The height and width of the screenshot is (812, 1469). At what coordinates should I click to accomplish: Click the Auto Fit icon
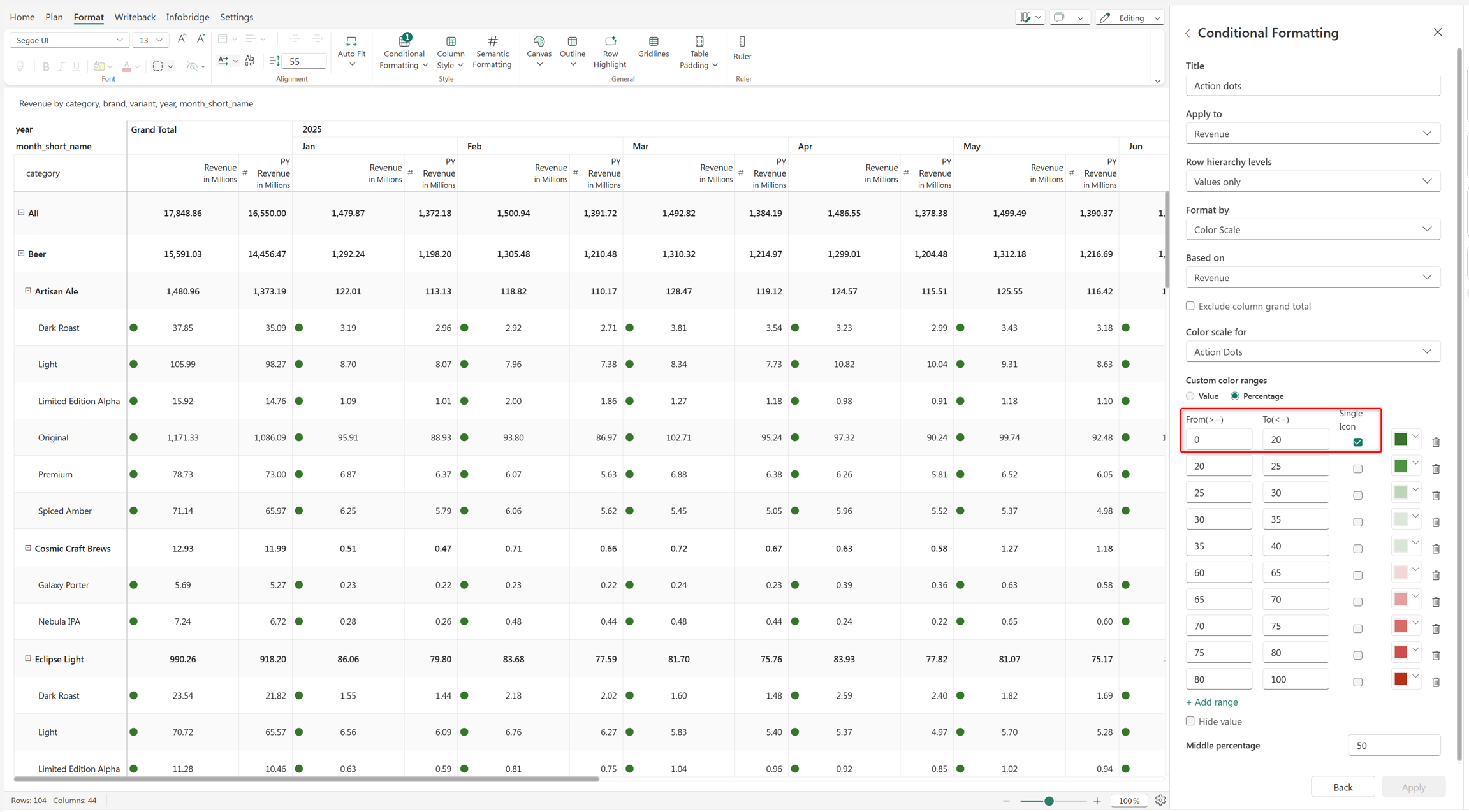pos(351,42)
